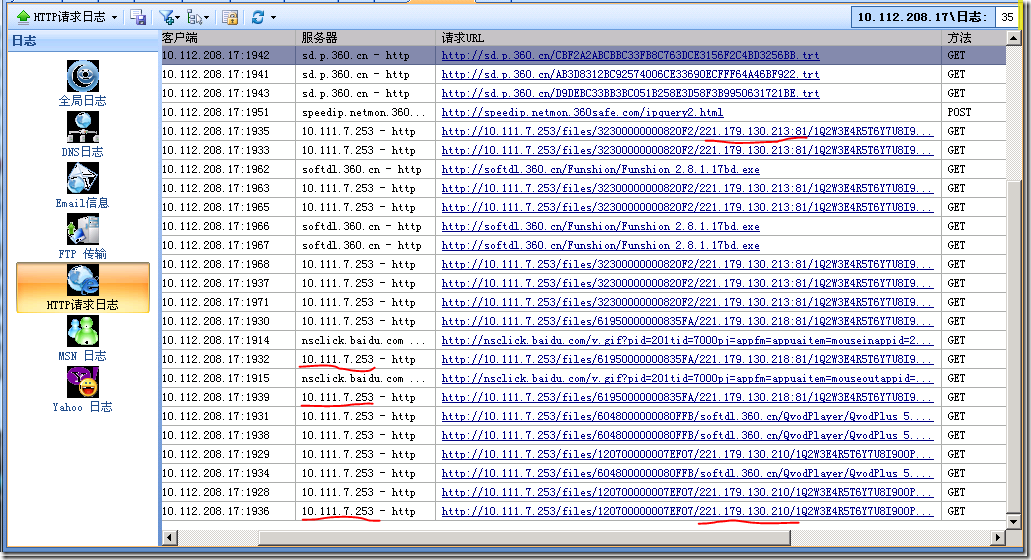Click the save log floppy-disk toolbar icon
The height and width of the screenshot is (560, 1031).
pyautogui.click(x=138, y=18)
